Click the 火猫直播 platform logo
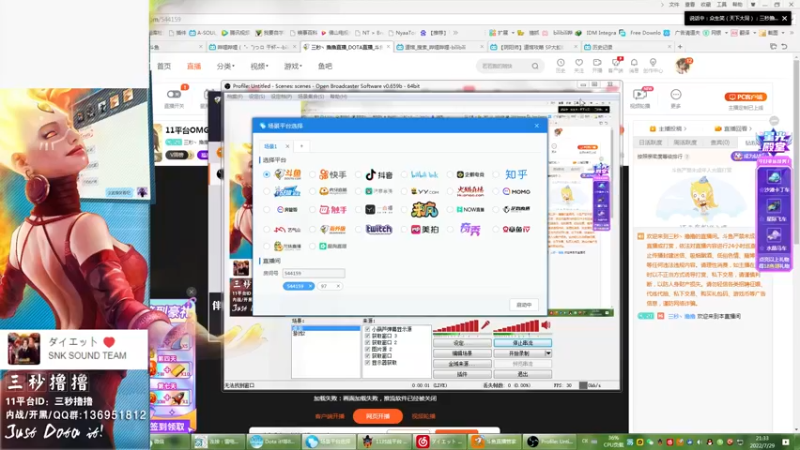The height and width of the screenshot is (450, 800). coord(470,192)
